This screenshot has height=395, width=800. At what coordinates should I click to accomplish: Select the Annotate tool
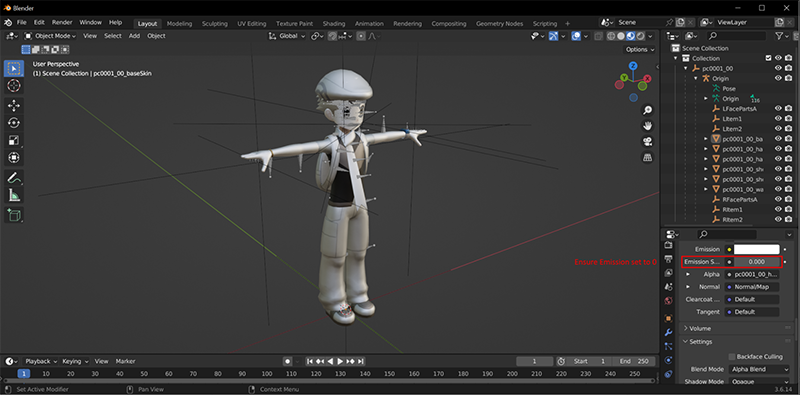coord(14,178)
